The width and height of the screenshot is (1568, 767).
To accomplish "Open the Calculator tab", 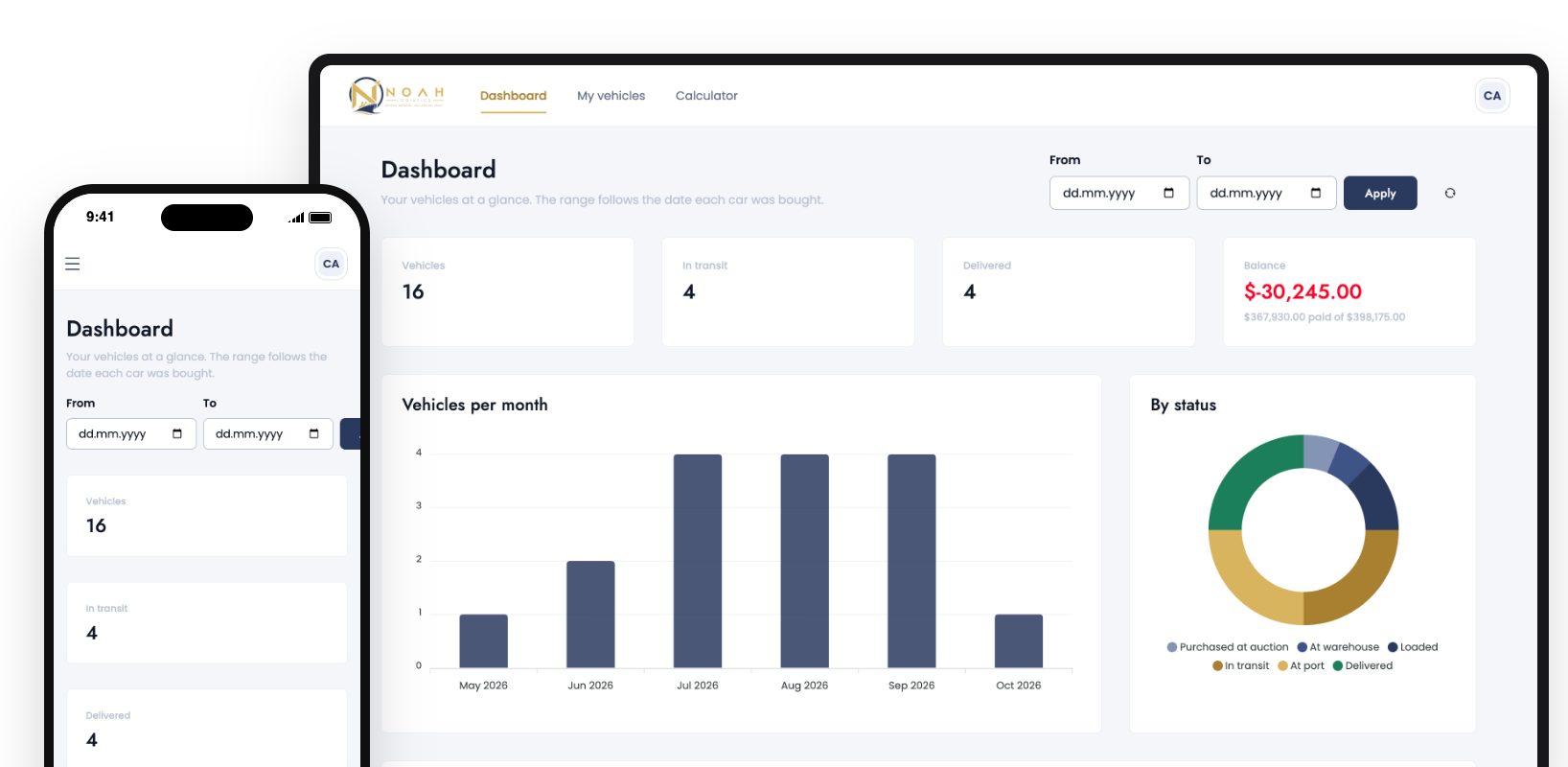I will coord(706,96).
